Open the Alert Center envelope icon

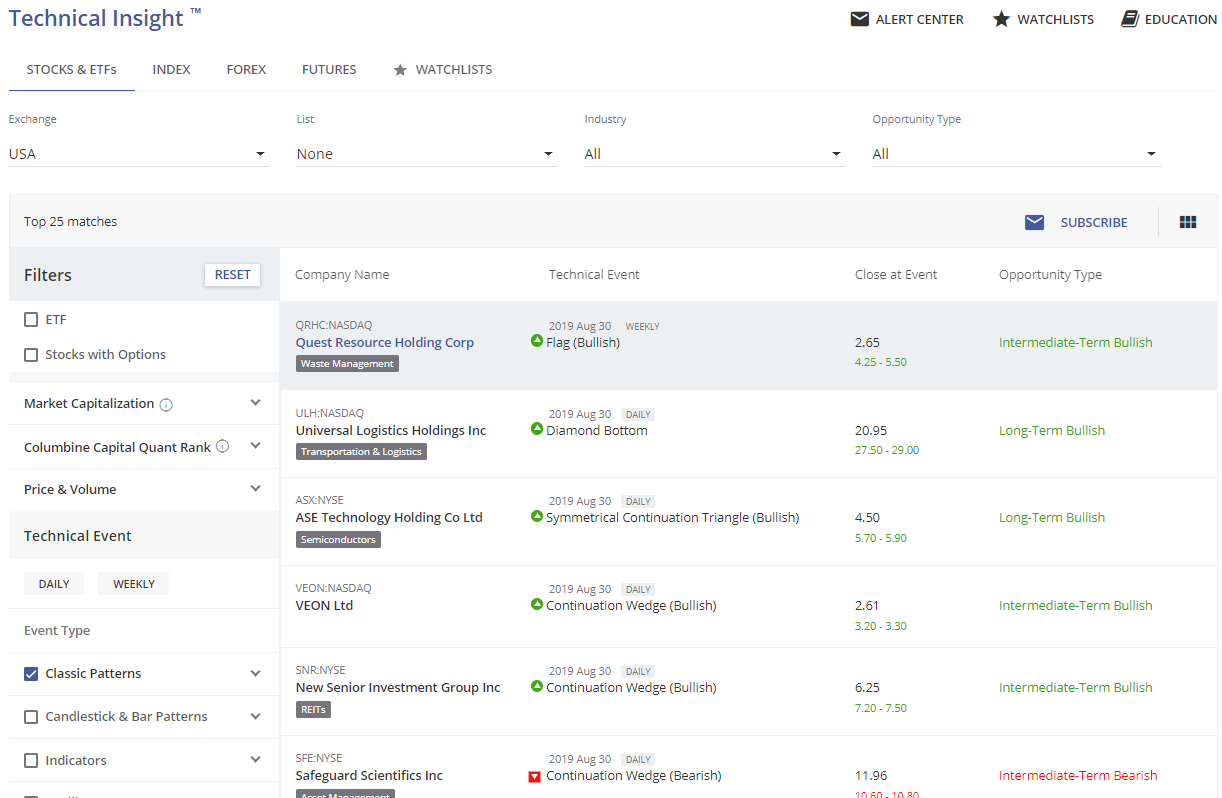[860, 19]
